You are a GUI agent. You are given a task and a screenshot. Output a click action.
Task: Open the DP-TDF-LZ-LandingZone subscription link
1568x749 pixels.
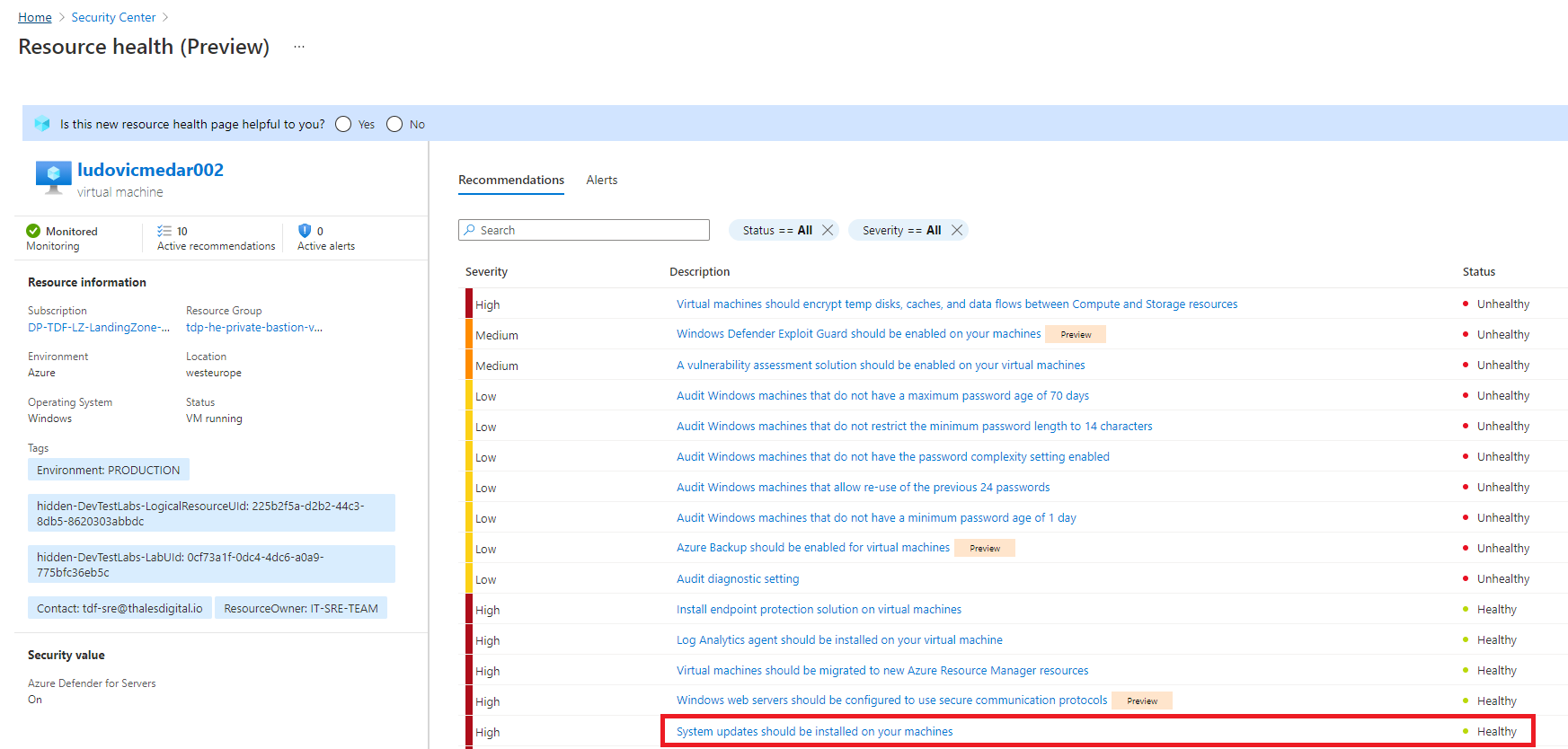click(x=99, y=327)
